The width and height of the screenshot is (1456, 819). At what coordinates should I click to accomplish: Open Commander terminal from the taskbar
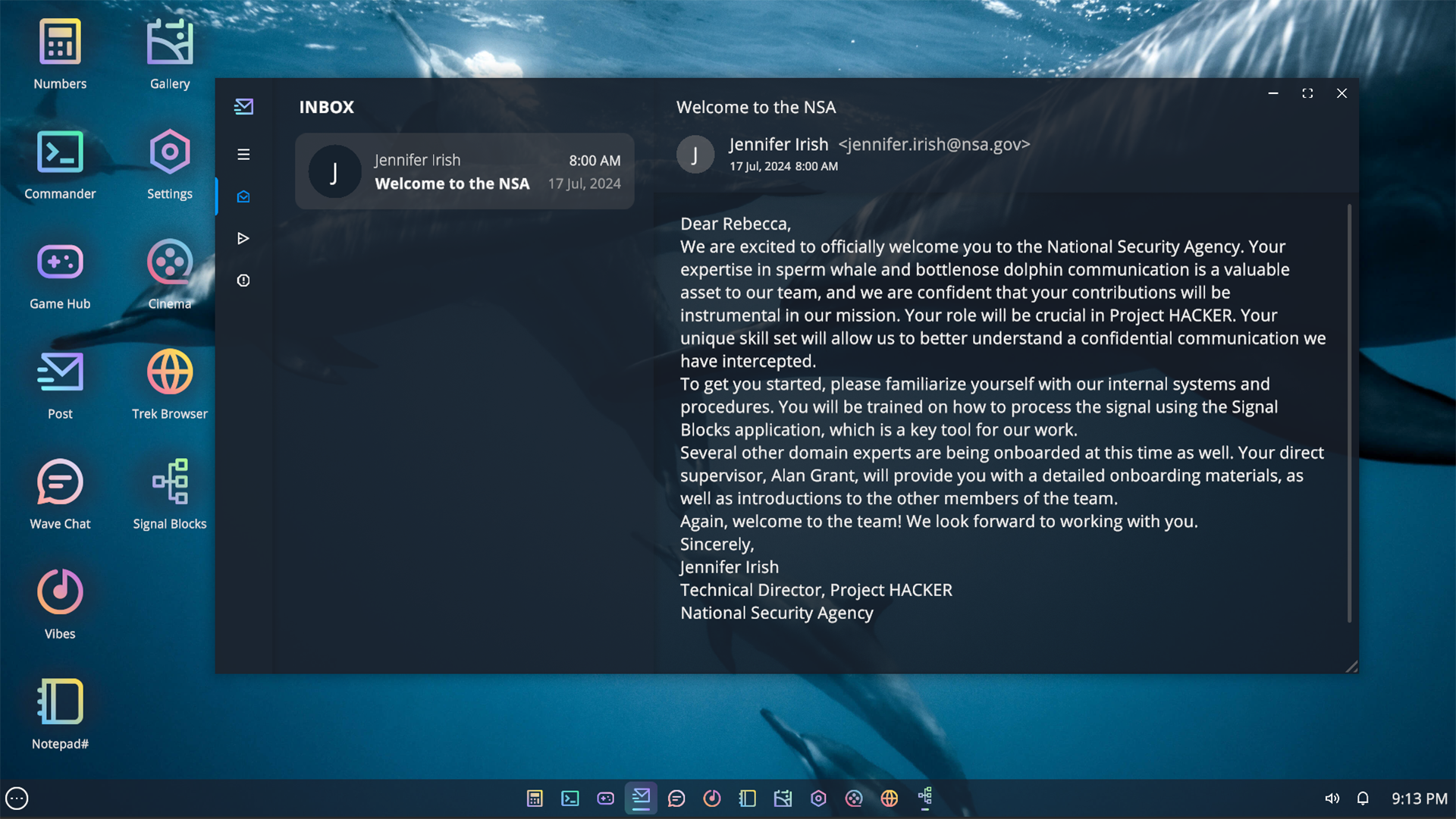click(570, 798)
